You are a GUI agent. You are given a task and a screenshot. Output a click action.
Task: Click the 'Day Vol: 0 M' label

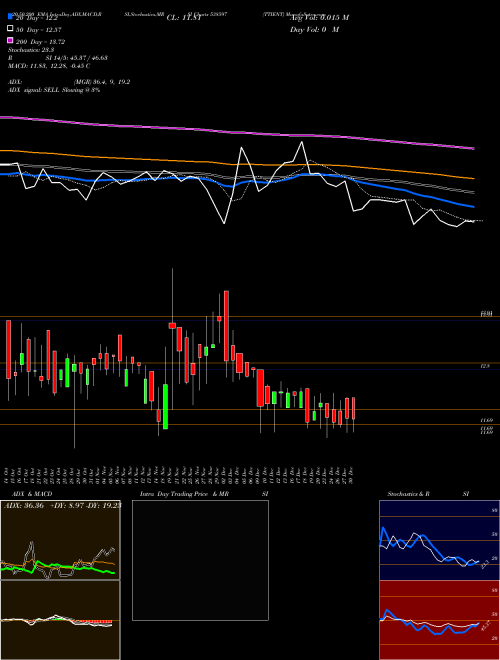314,29
